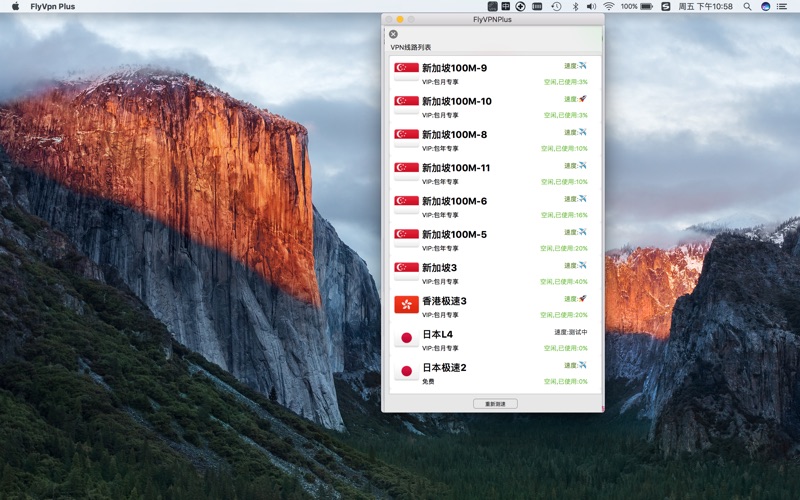The height and width of the screenshot is (500, 800).
Task: Open Time Machine menu bar icon
Action: (556, 7)
